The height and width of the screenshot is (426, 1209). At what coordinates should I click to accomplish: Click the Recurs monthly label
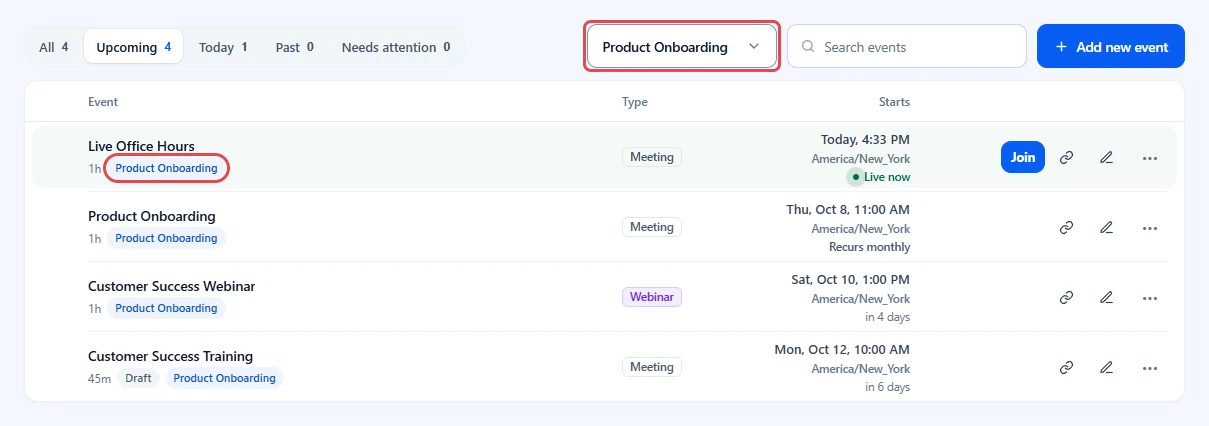[870, 247]
